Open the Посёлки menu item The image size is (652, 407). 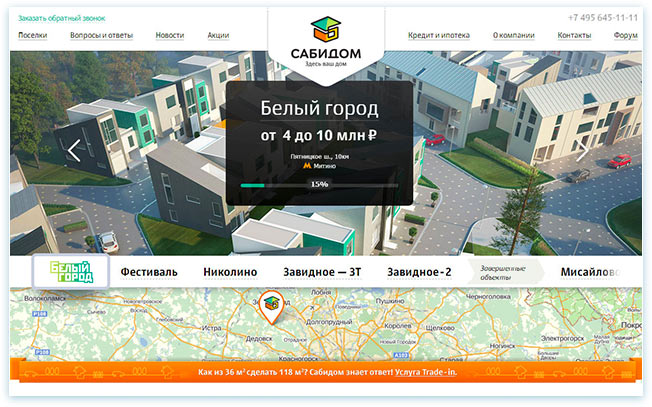[32, 35]
